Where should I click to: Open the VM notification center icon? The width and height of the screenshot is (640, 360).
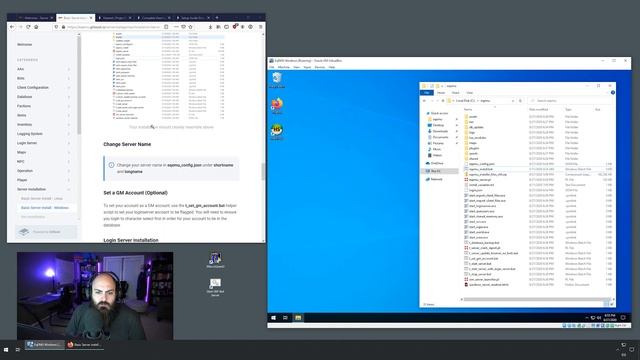[x=623, y=318]
